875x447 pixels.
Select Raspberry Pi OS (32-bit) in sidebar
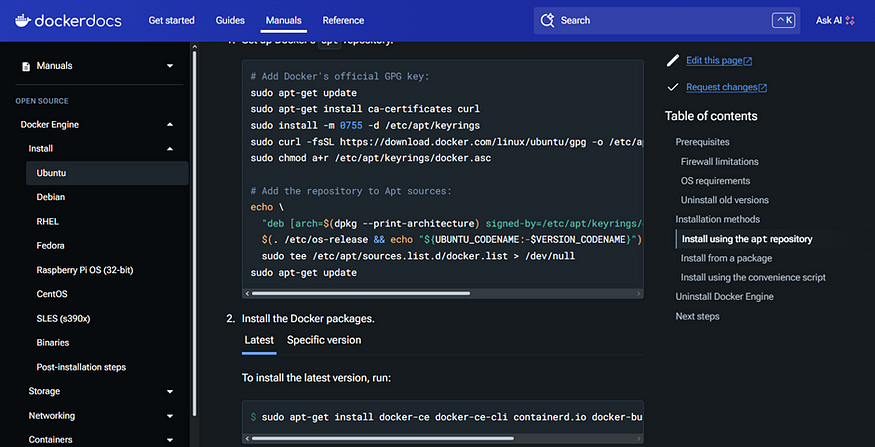[85, 270]
